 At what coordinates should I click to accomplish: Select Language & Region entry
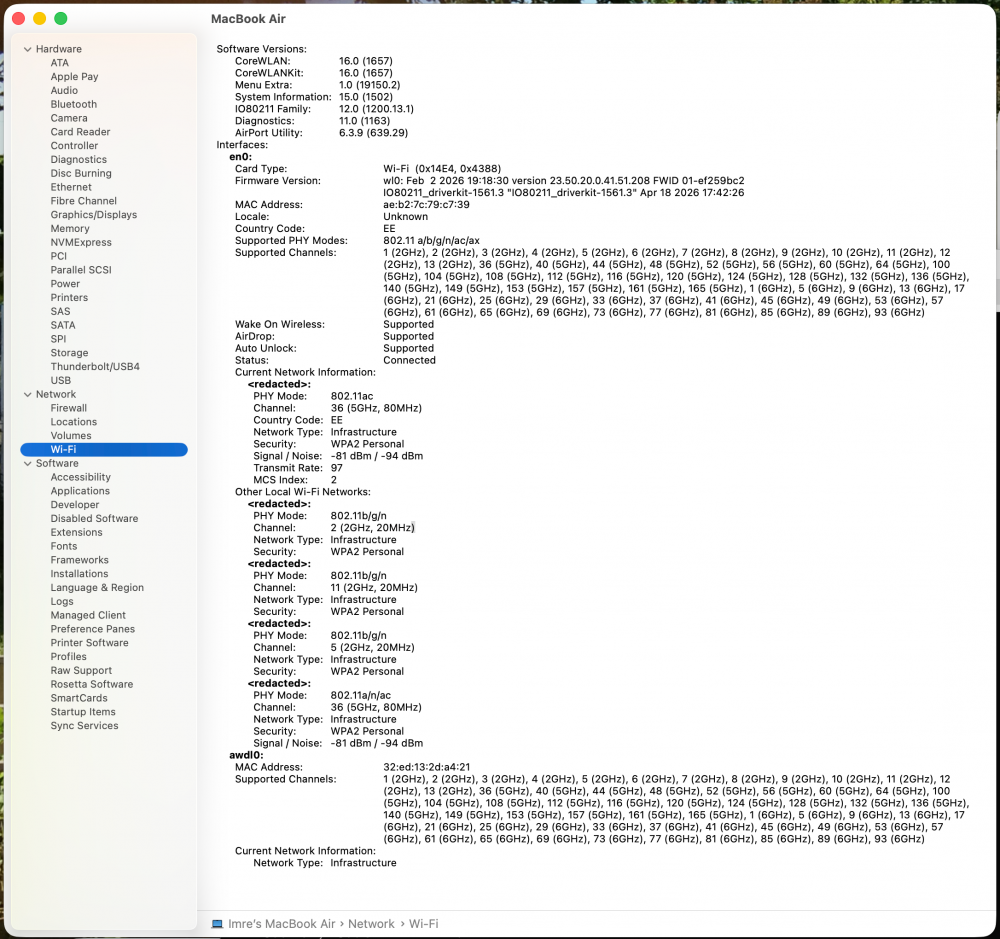click(97, 588)
